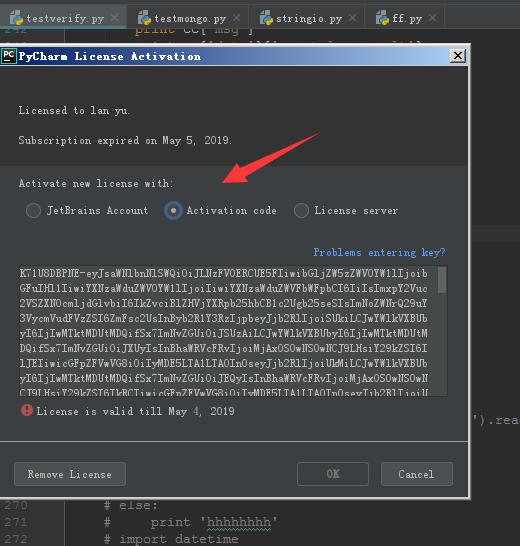520x546 pixels.
Task: Open the 'Problems entering key?' link
Action: point(379,252)
